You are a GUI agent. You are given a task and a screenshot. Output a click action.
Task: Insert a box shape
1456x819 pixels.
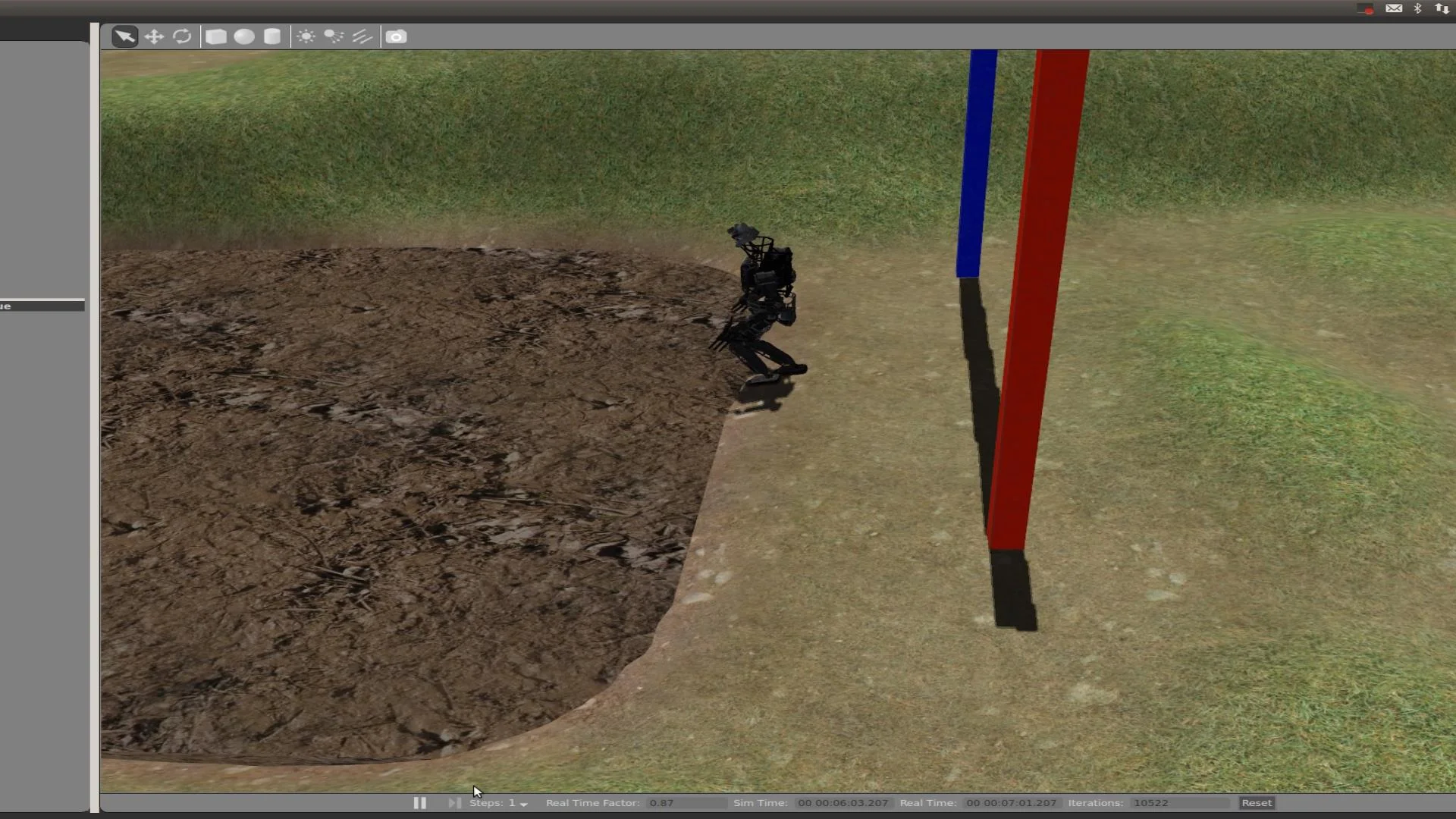coord(216,36)
